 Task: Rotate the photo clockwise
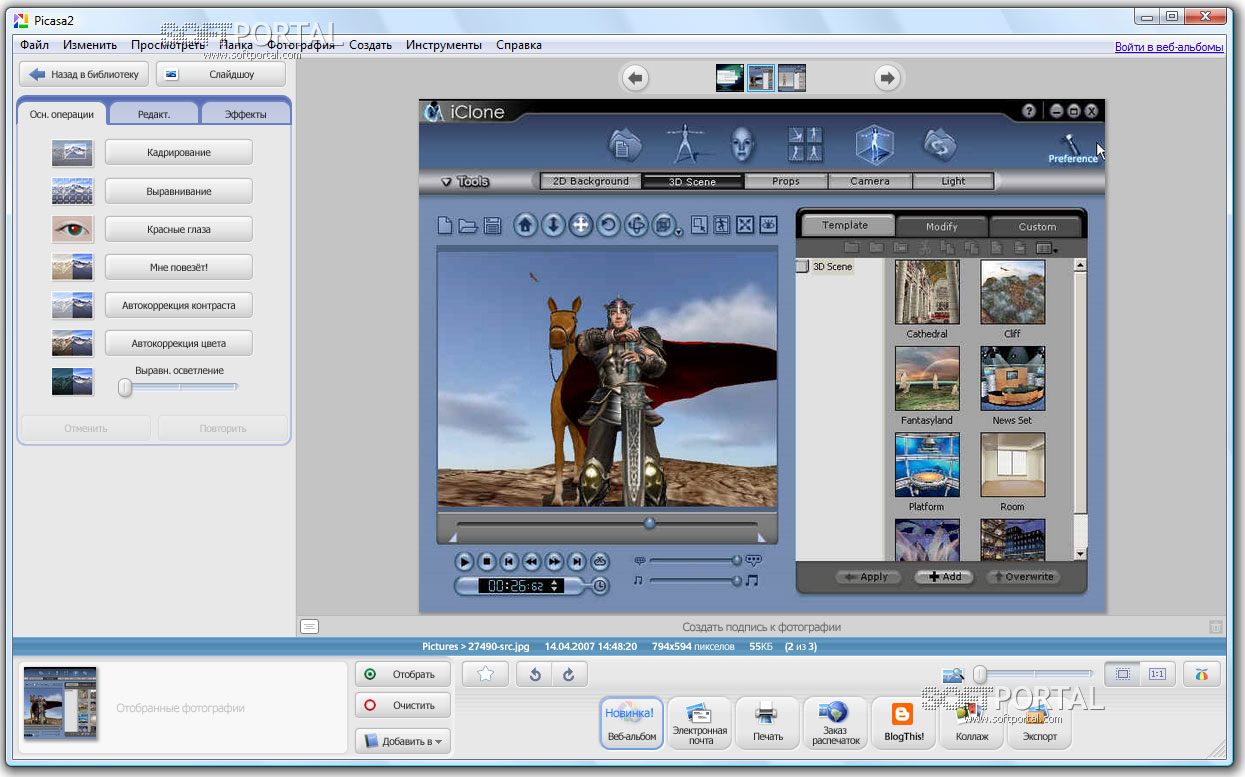click(x=569, y=675)
